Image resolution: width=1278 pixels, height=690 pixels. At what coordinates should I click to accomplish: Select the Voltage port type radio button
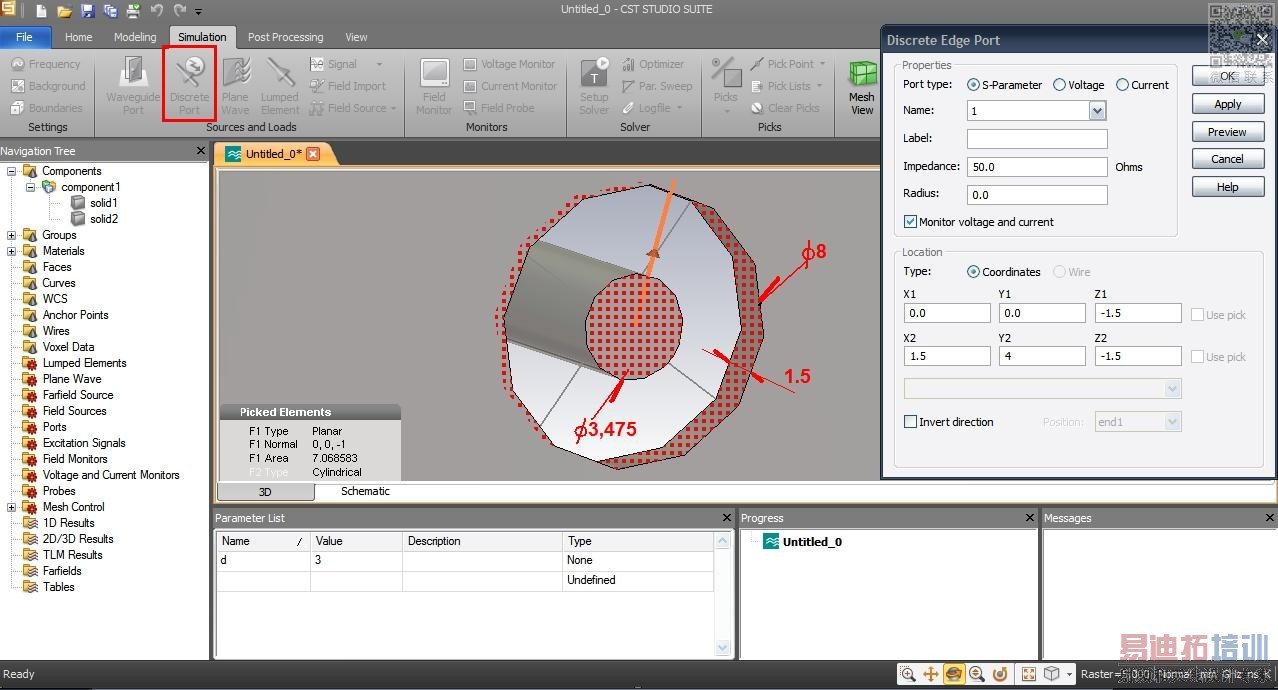pos(1060,85)
